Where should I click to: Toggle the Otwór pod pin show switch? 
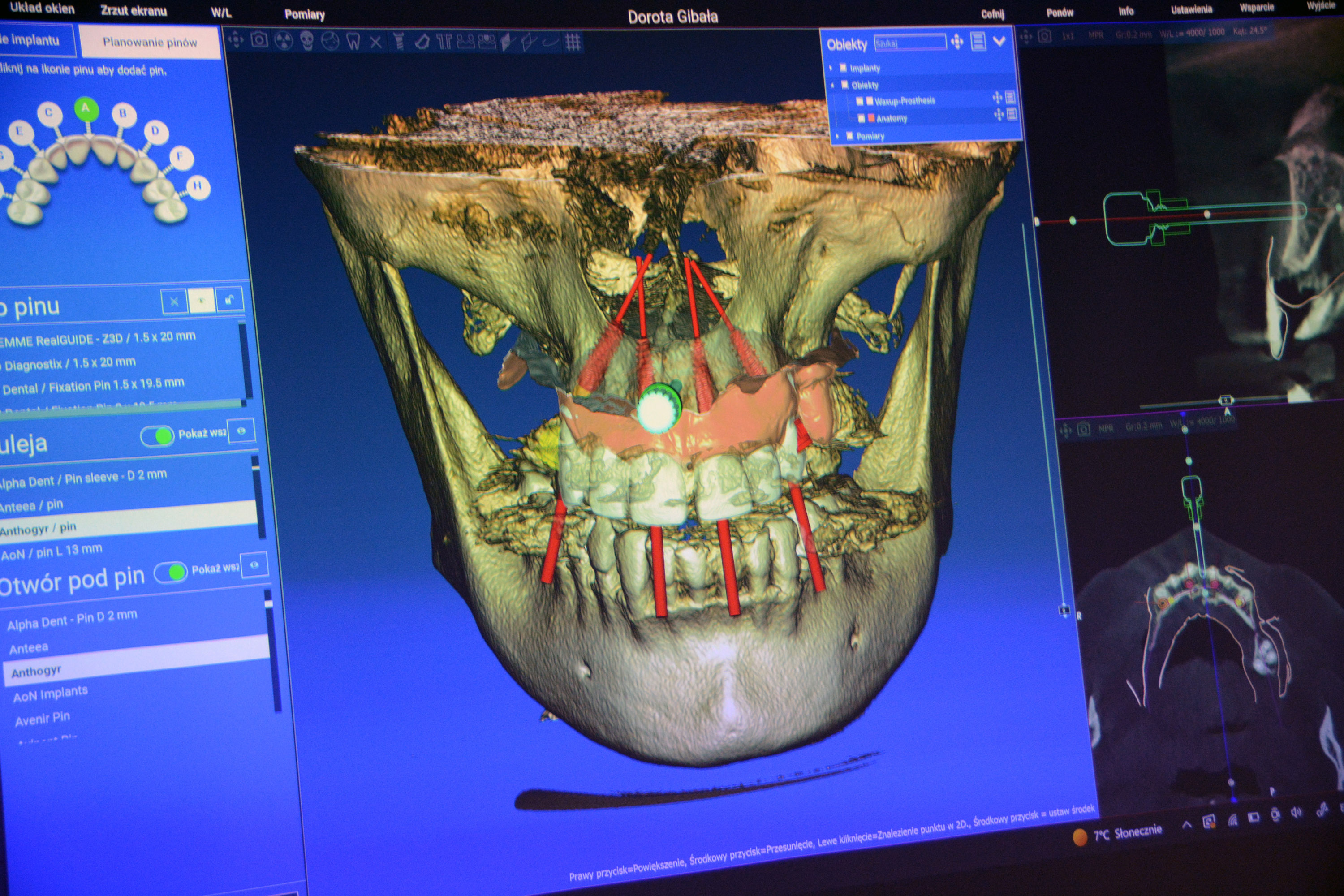pyautogui.click(x=171, y=572)
